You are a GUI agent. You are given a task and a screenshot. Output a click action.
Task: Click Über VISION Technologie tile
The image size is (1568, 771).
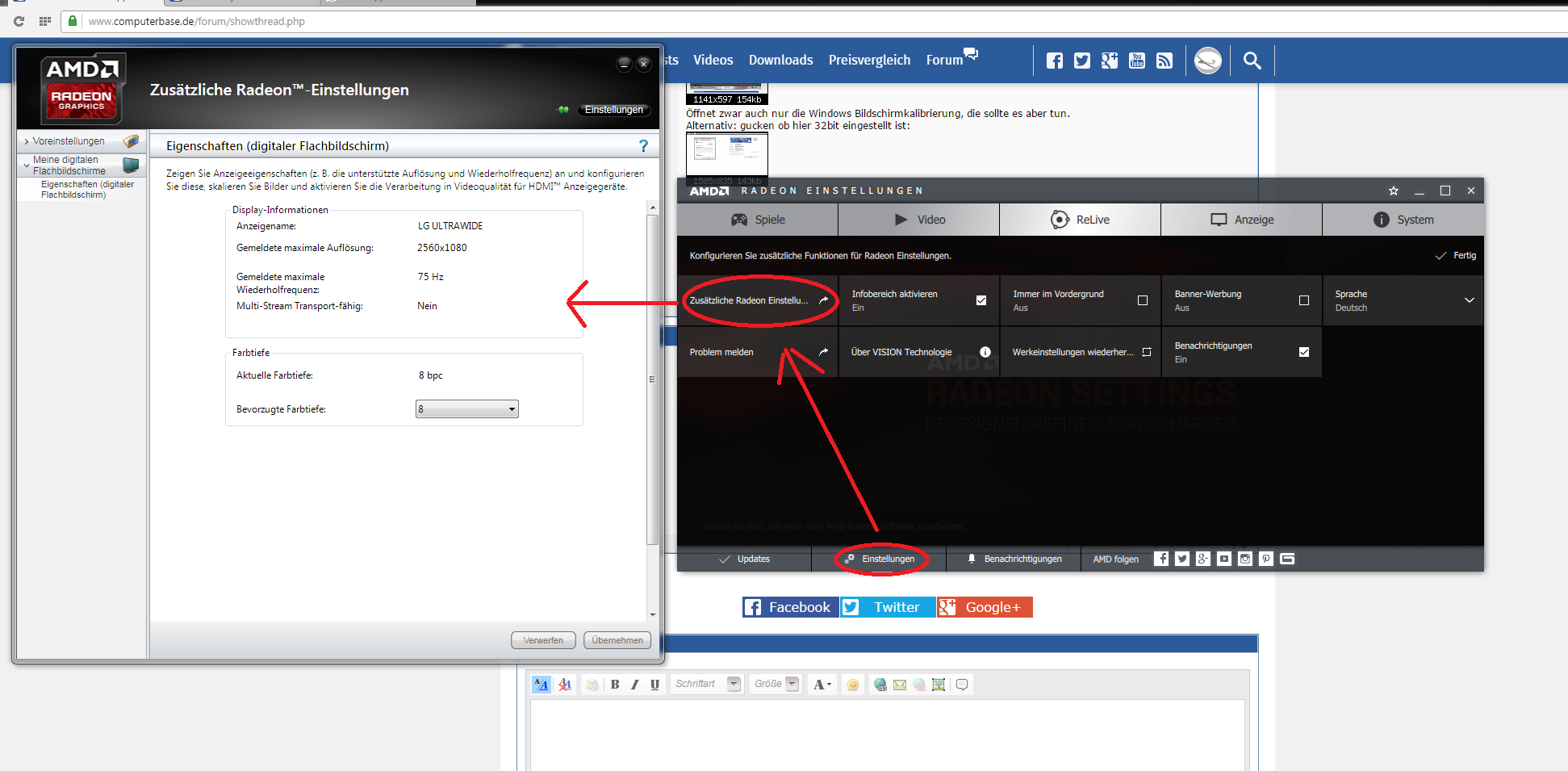[x=919, y=352]
